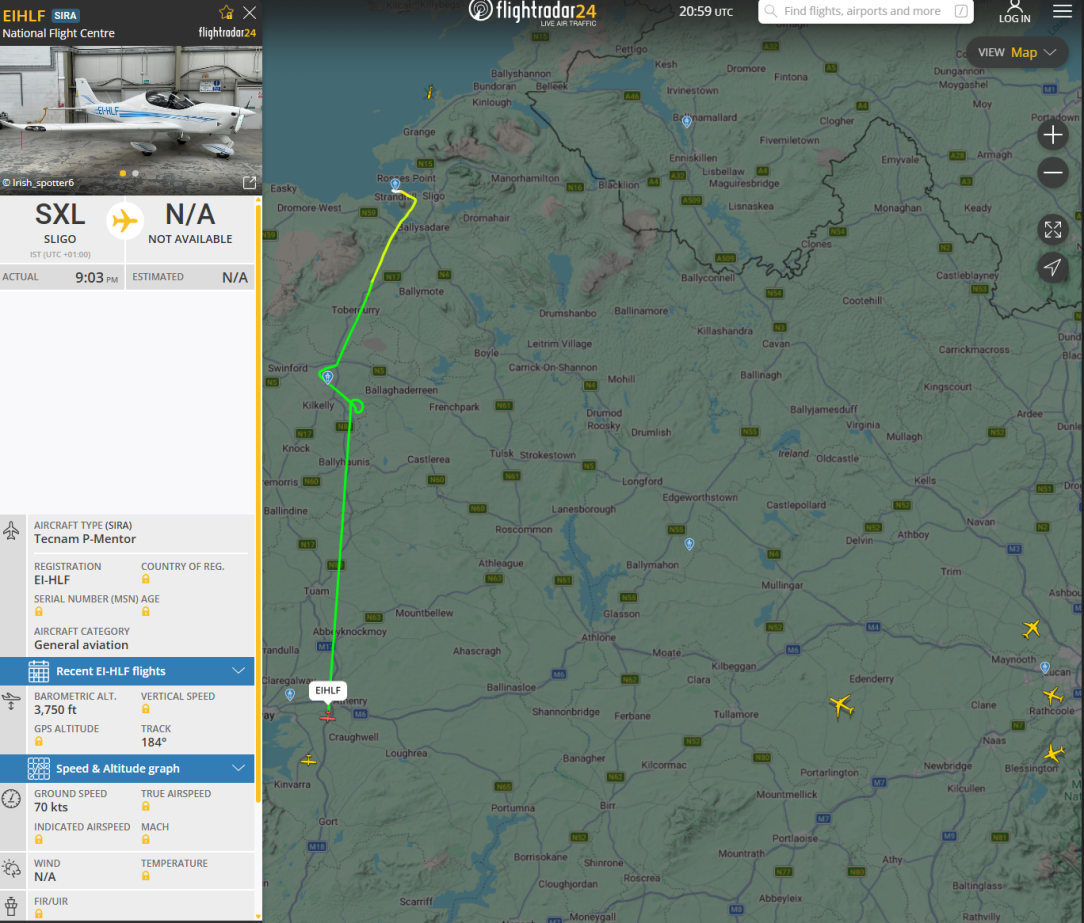
Task: Click the slash keyboard shortcut badge
Action: (961, 11)
